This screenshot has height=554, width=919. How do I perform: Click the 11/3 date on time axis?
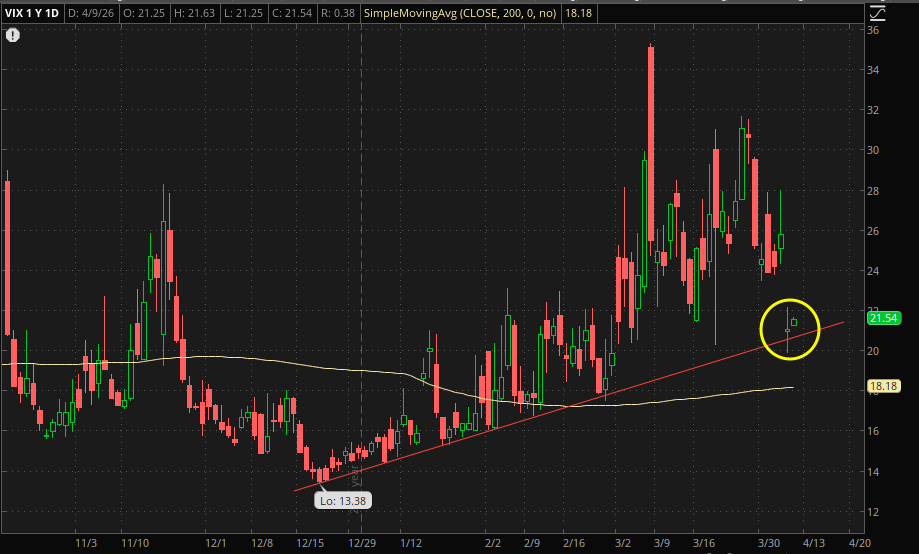[86, 543]
